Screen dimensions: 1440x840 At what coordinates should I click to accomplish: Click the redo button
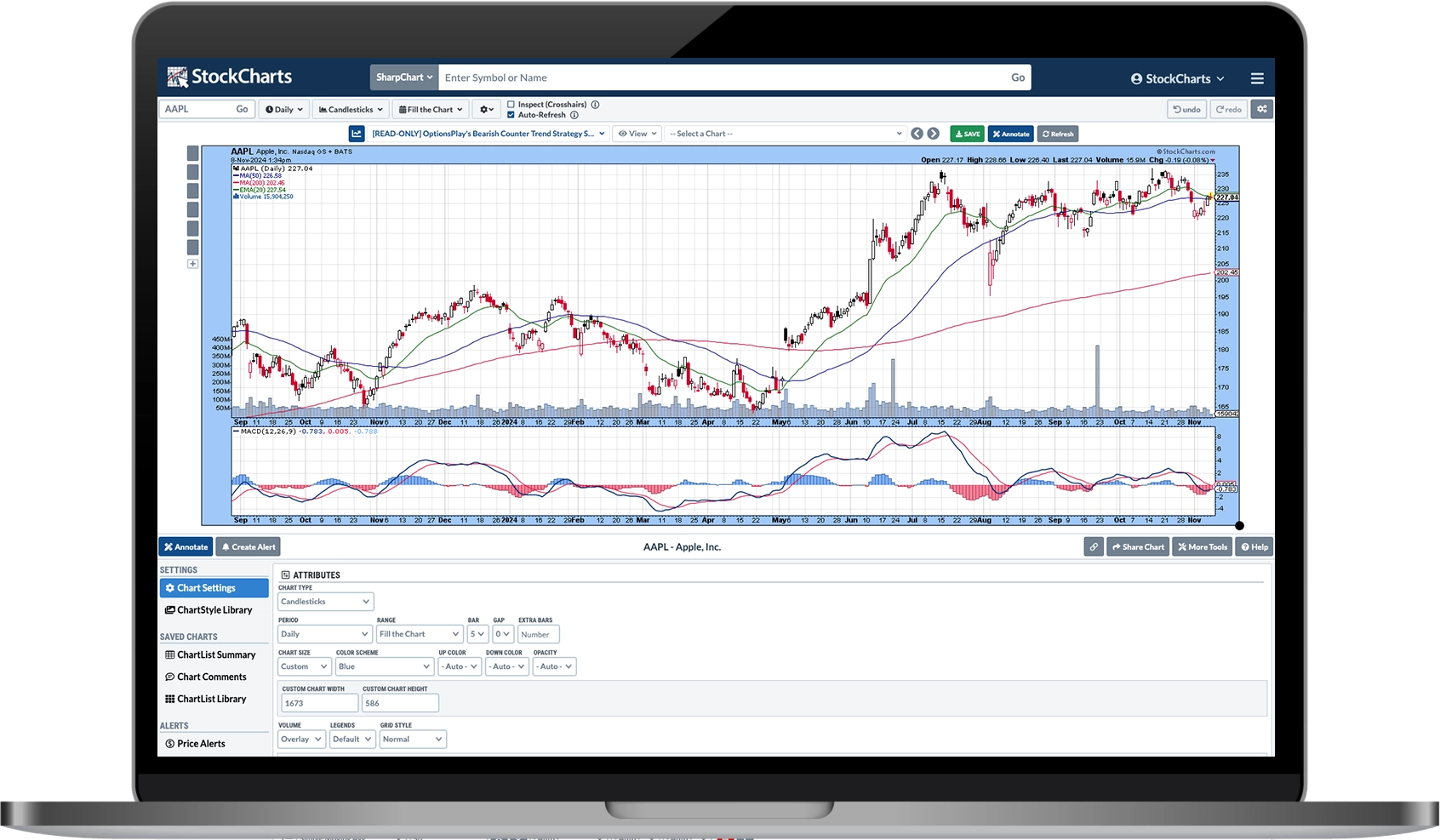1229,109
